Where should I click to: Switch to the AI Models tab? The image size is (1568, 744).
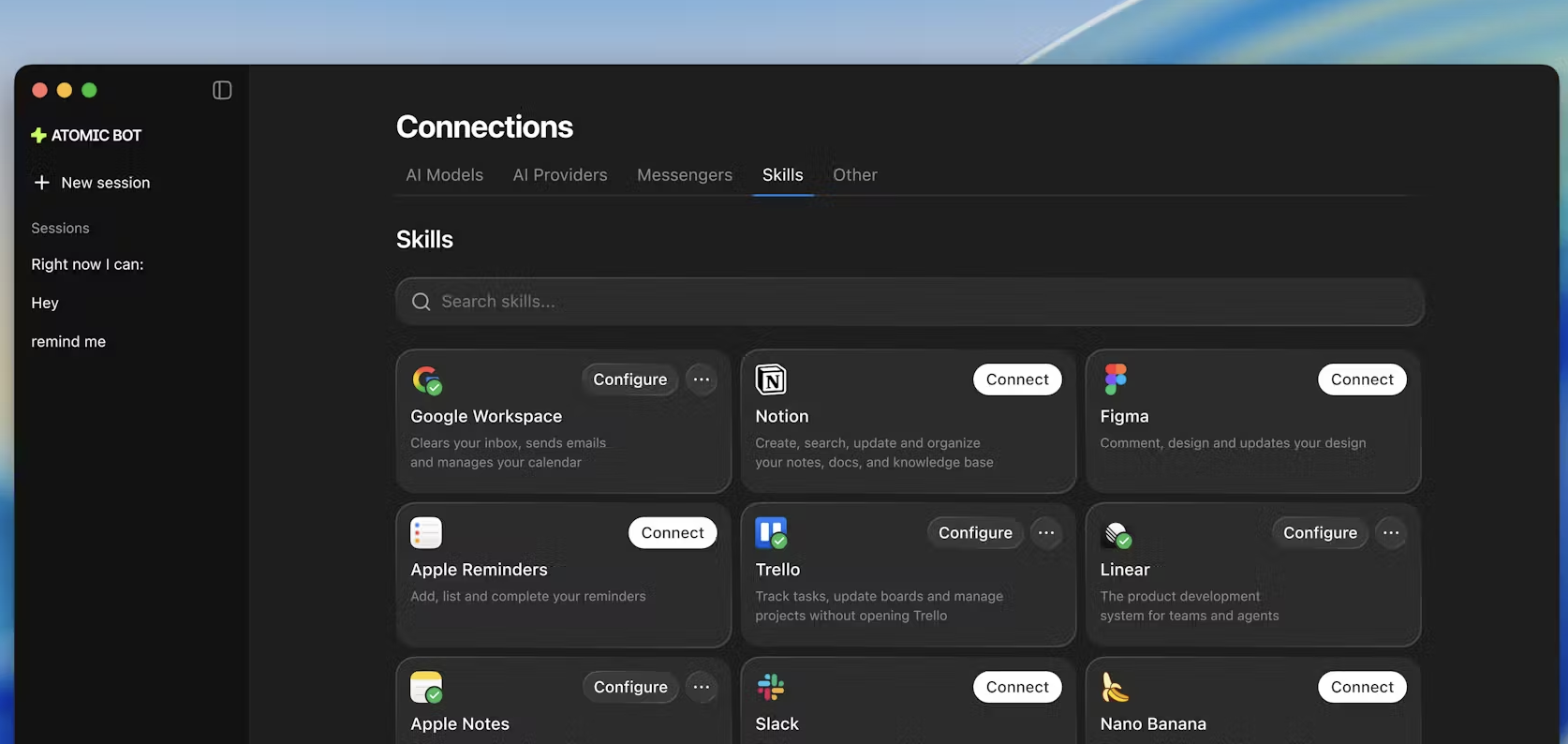click(445, 175)
